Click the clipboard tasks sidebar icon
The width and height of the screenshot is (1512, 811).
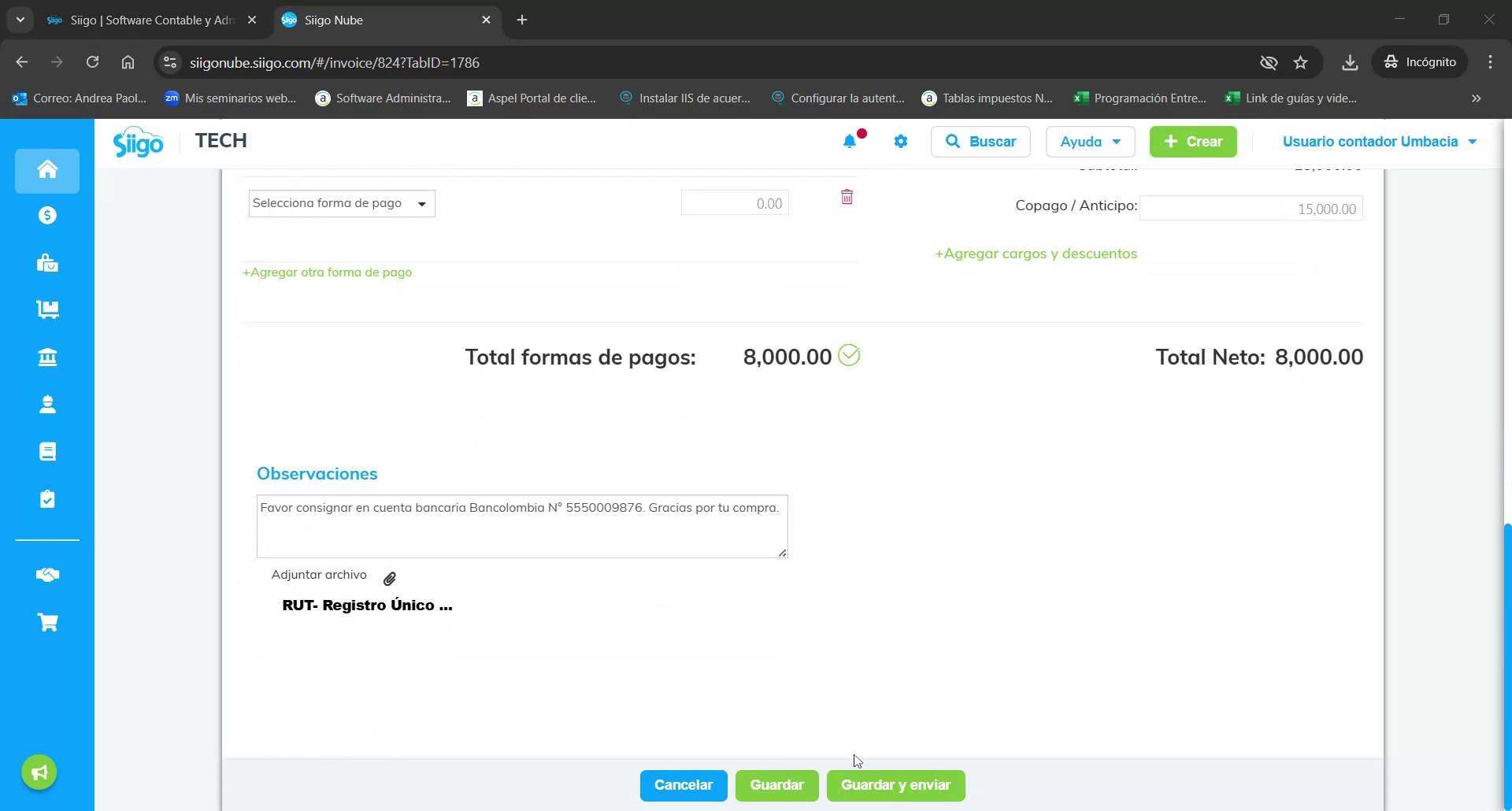click(x=47, y=498)
